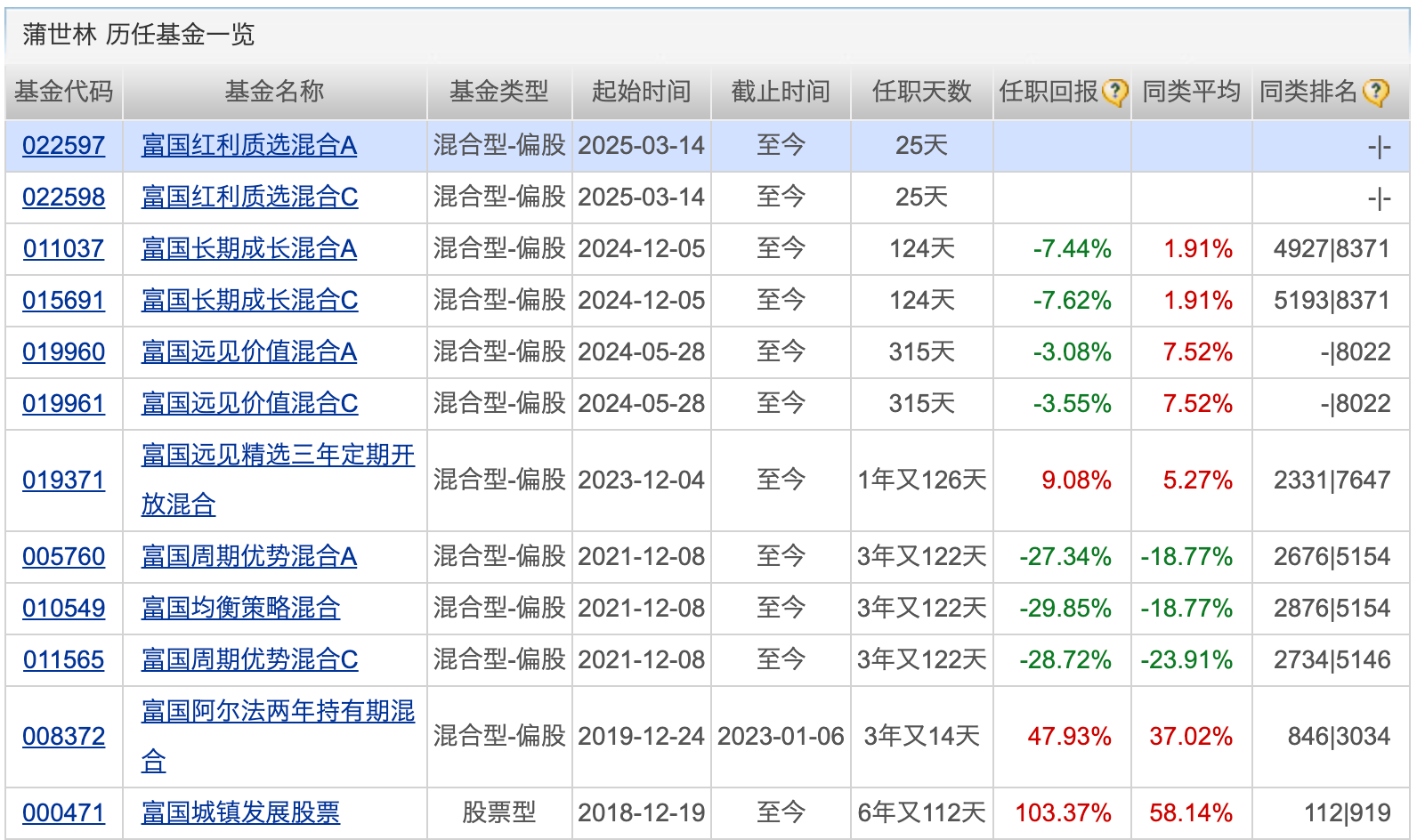Screen dimensions: 1417x840
Task: Open fund code link 015691
Action: pos(63,300)
